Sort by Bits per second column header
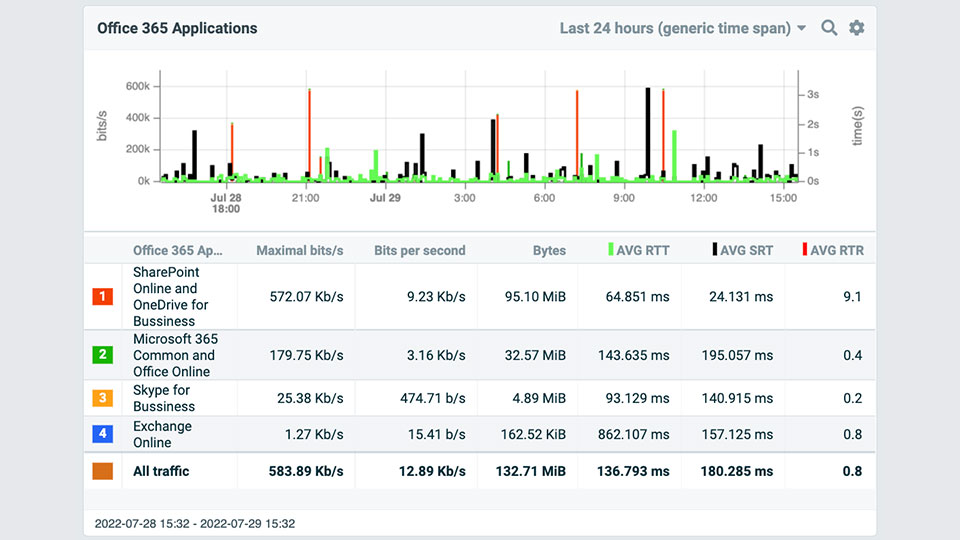Viewport: 960px width, 540px height. pos(419,250)
